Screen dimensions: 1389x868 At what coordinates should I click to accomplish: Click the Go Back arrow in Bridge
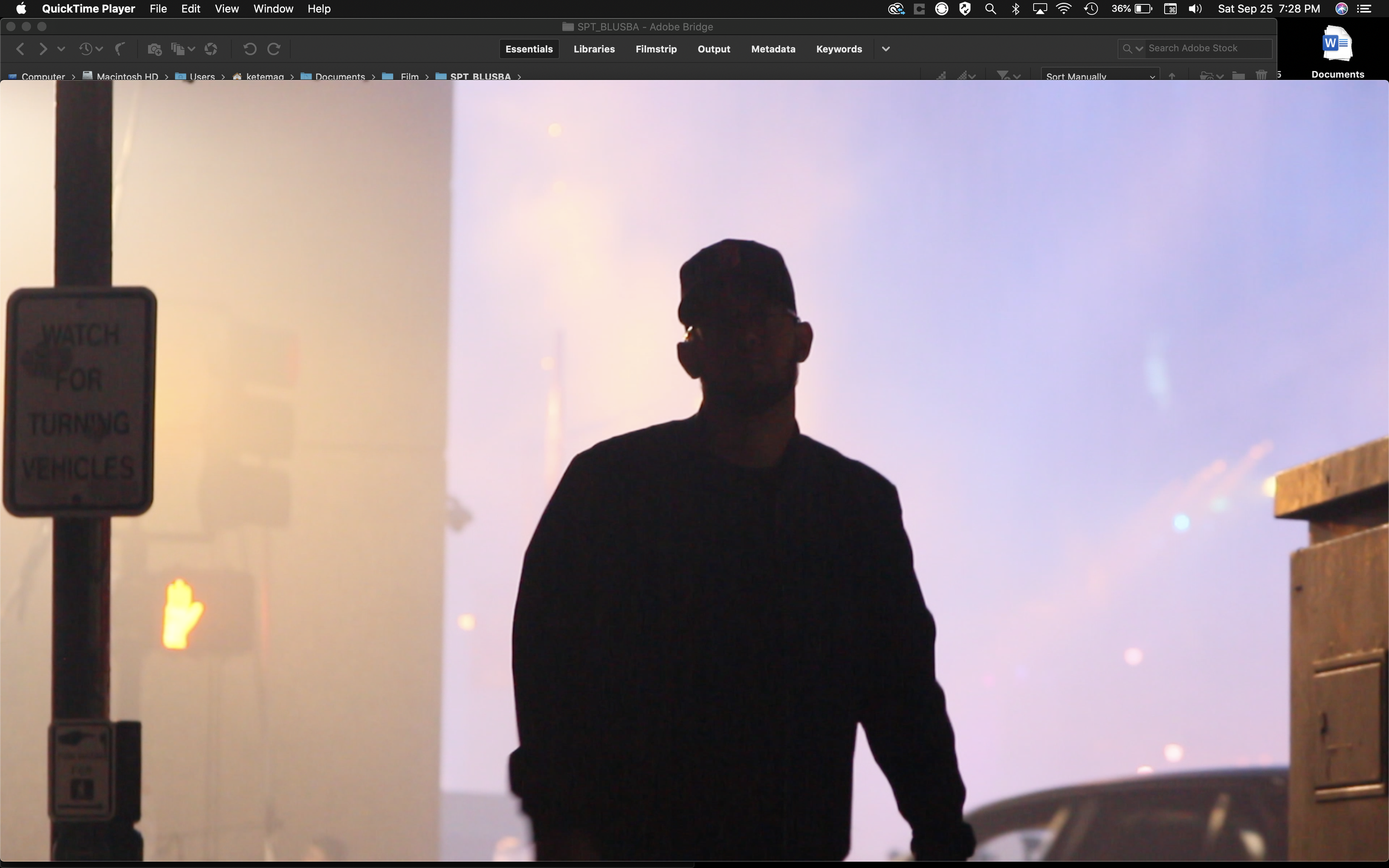20,49
